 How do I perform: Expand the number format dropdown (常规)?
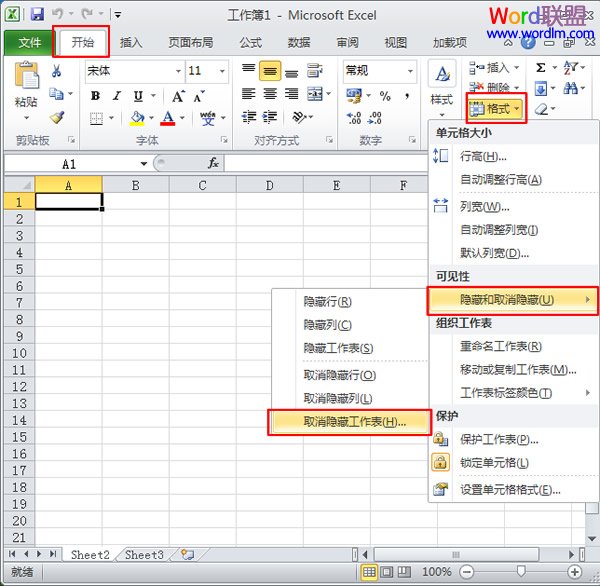[379, 71]
